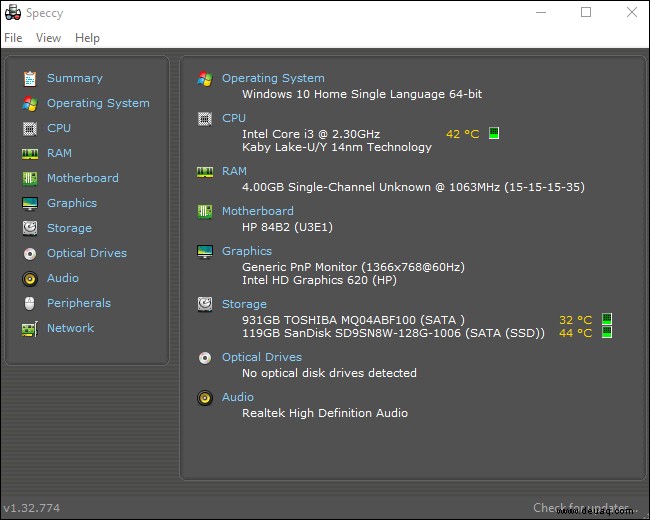Screen dimensions: 650x520
Task: Click disk icon beside Storage heading in summary
Action: [205, 304]
